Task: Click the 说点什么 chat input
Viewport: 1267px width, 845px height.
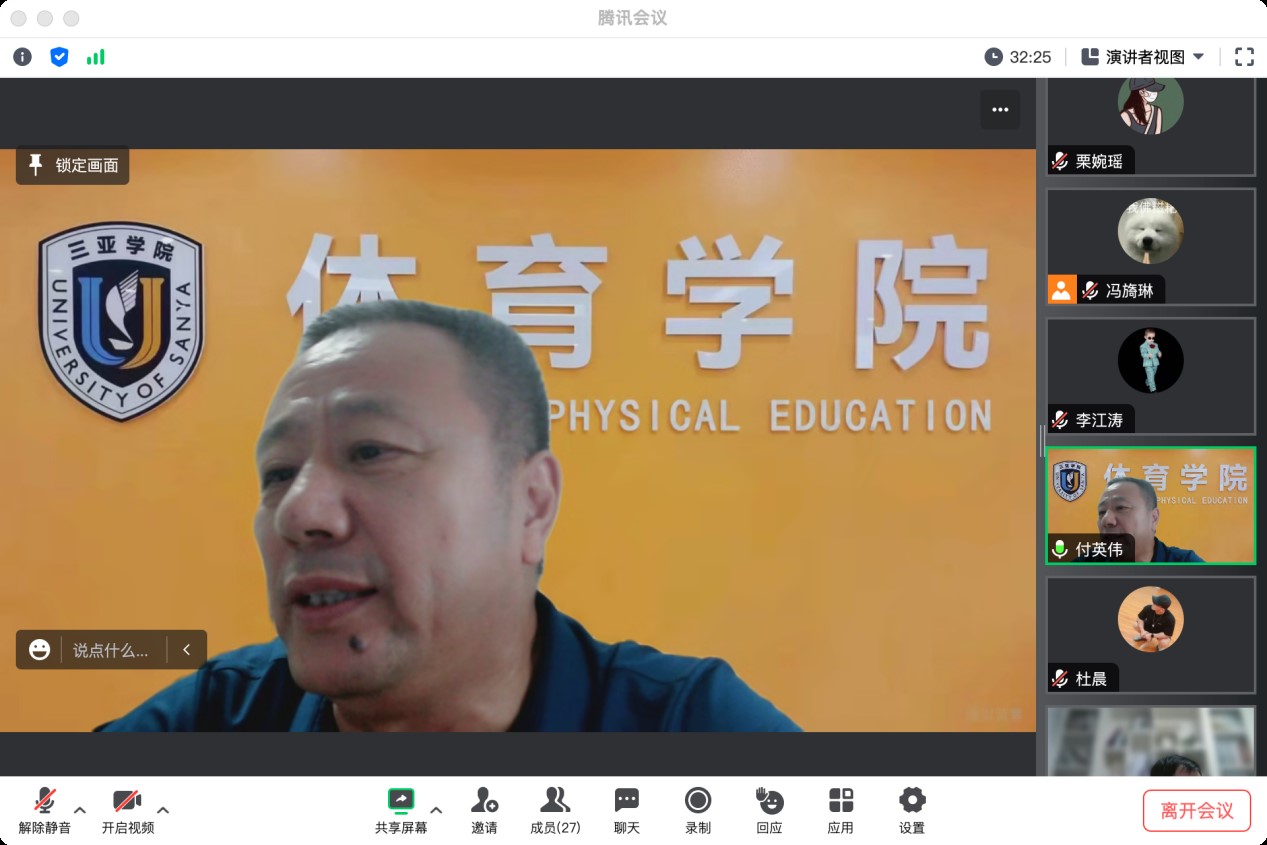Action: [x=110, y=650]
